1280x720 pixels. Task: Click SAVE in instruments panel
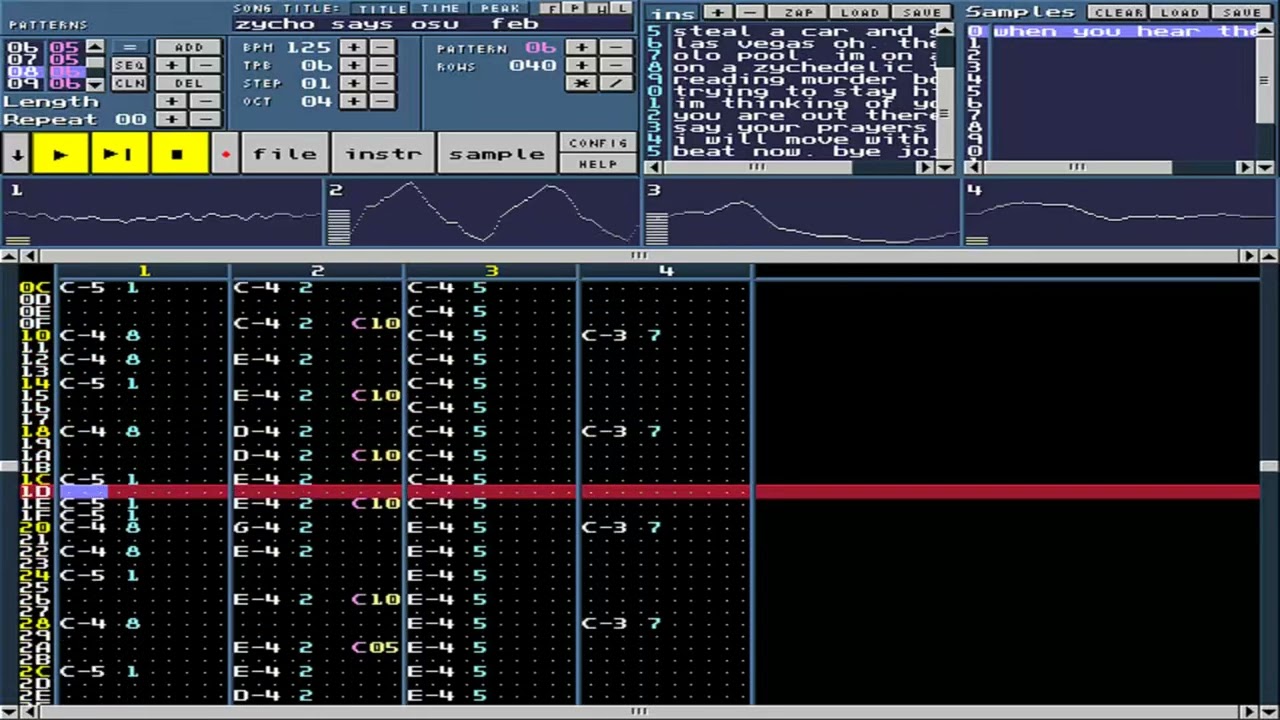(920, 12)
